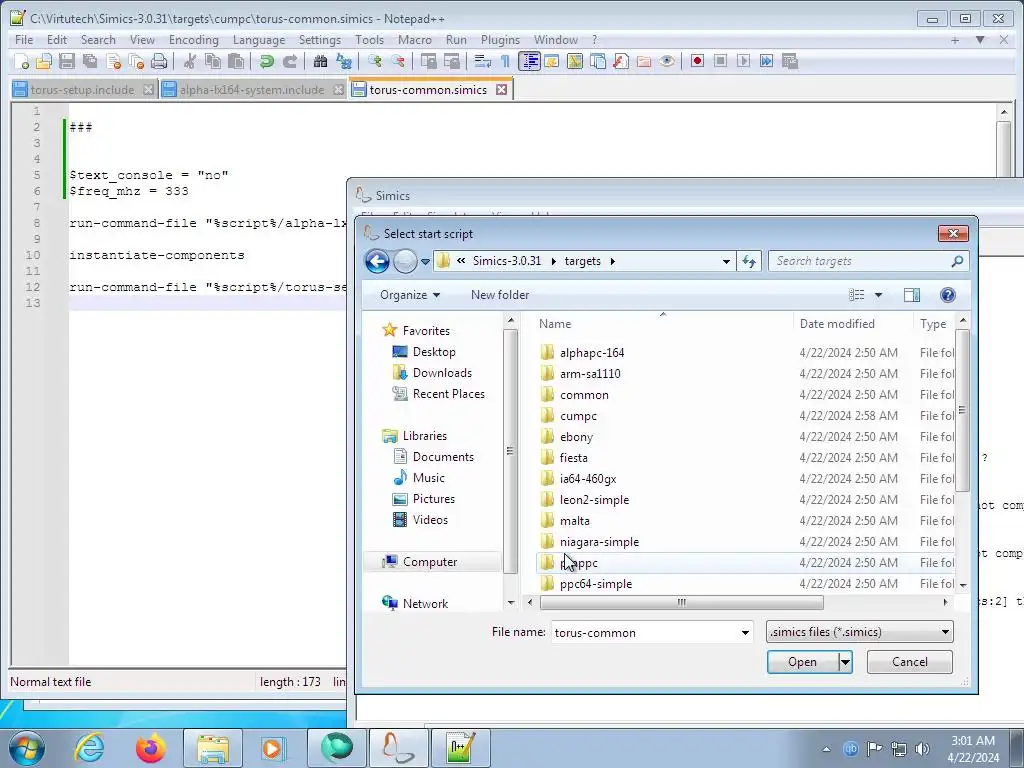
Task: Click the Print toolbar icon in Notepad++
Action: pos(159,61)
